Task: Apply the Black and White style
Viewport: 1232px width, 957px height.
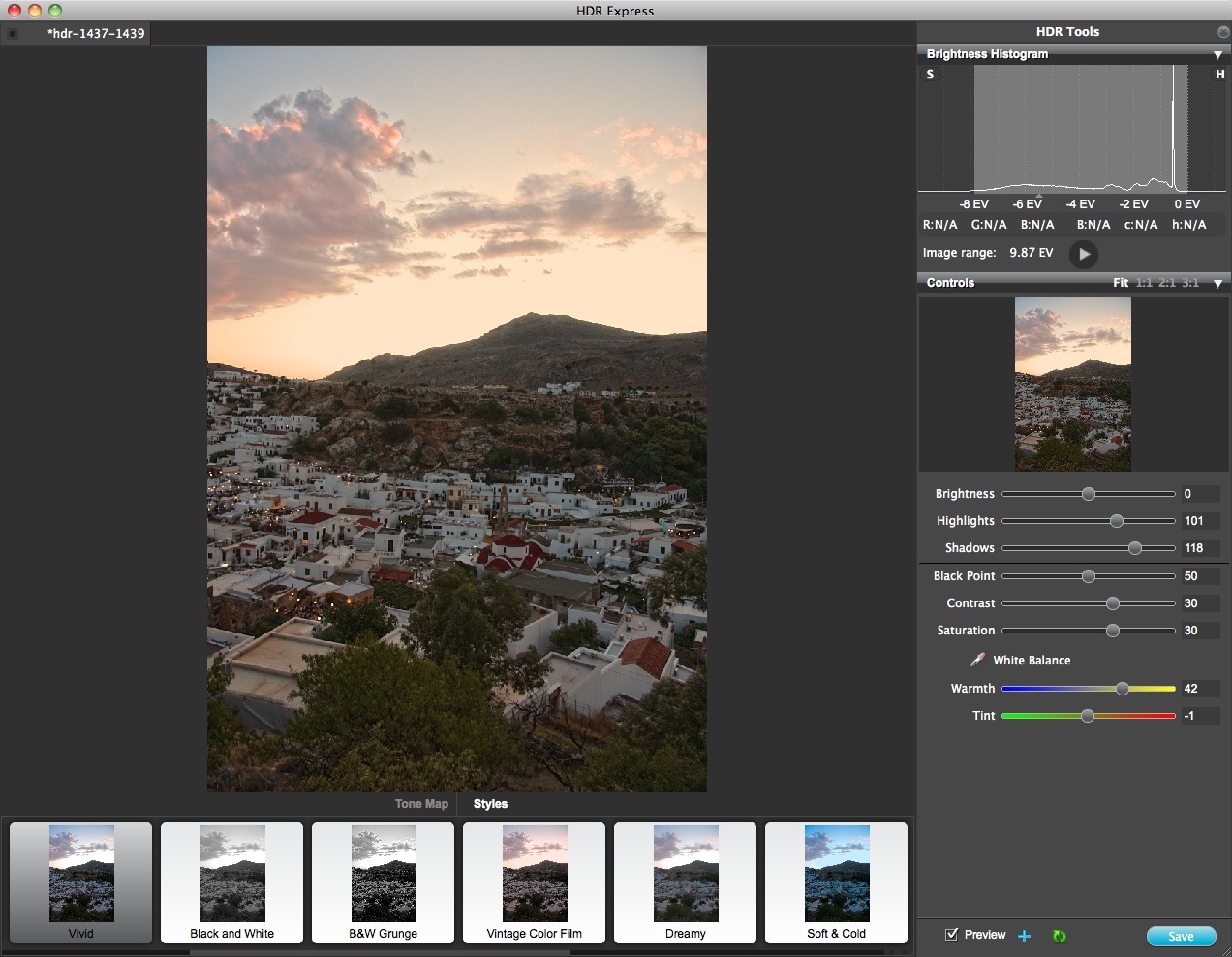Action: coord(231,875)
